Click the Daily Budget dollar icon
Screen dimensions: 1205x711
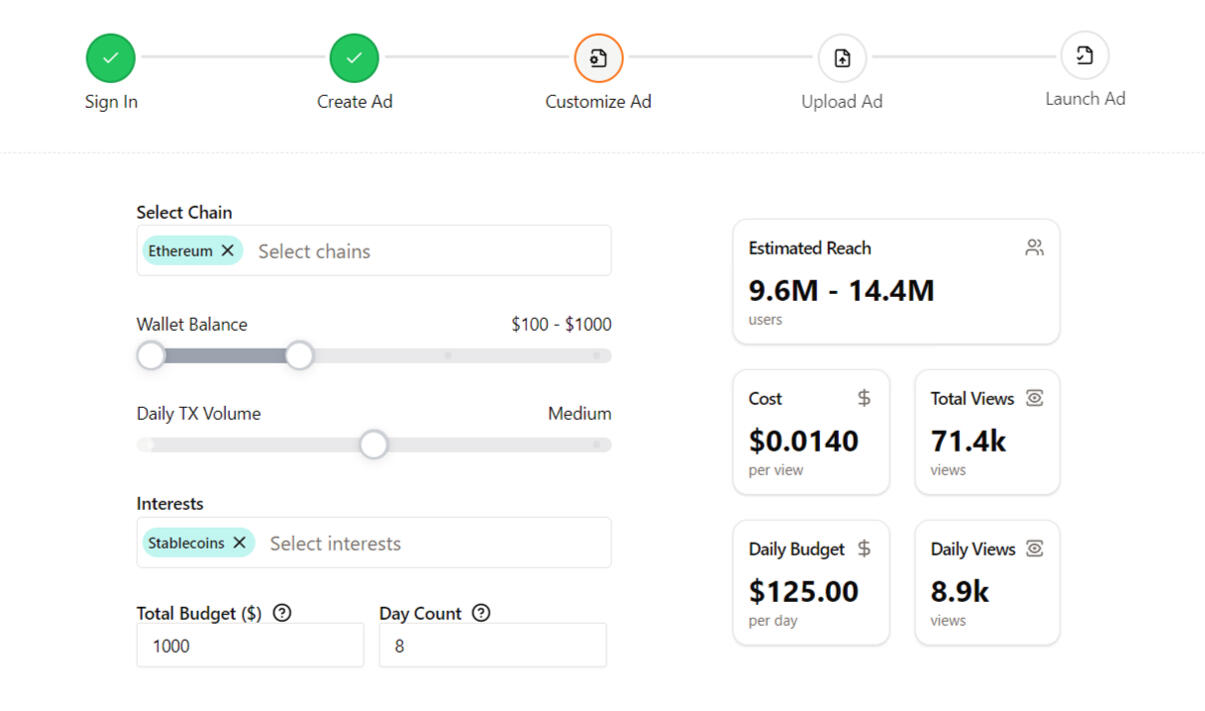(864, 549)
